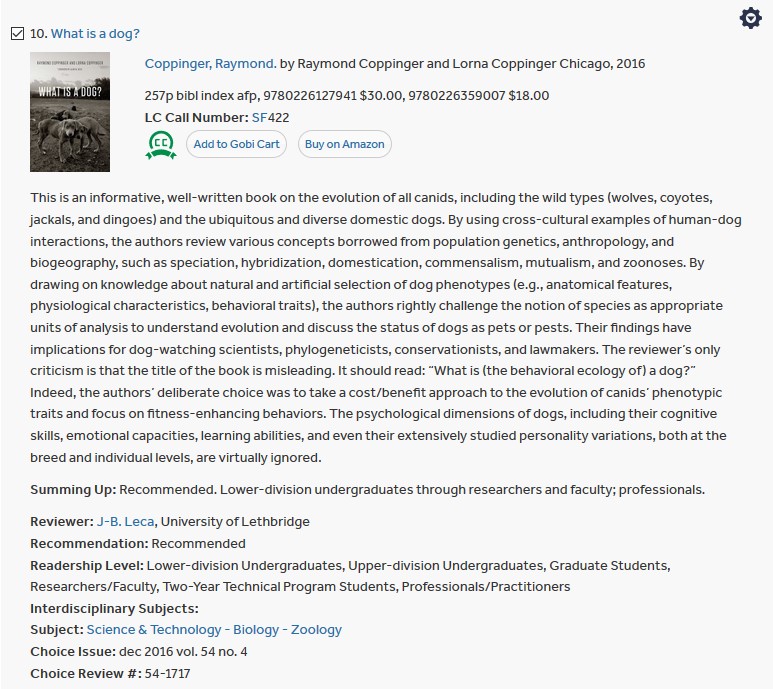Open the settings gear icon
The width and height of the screenshot is (773, 689).
[x=750, y=18]
